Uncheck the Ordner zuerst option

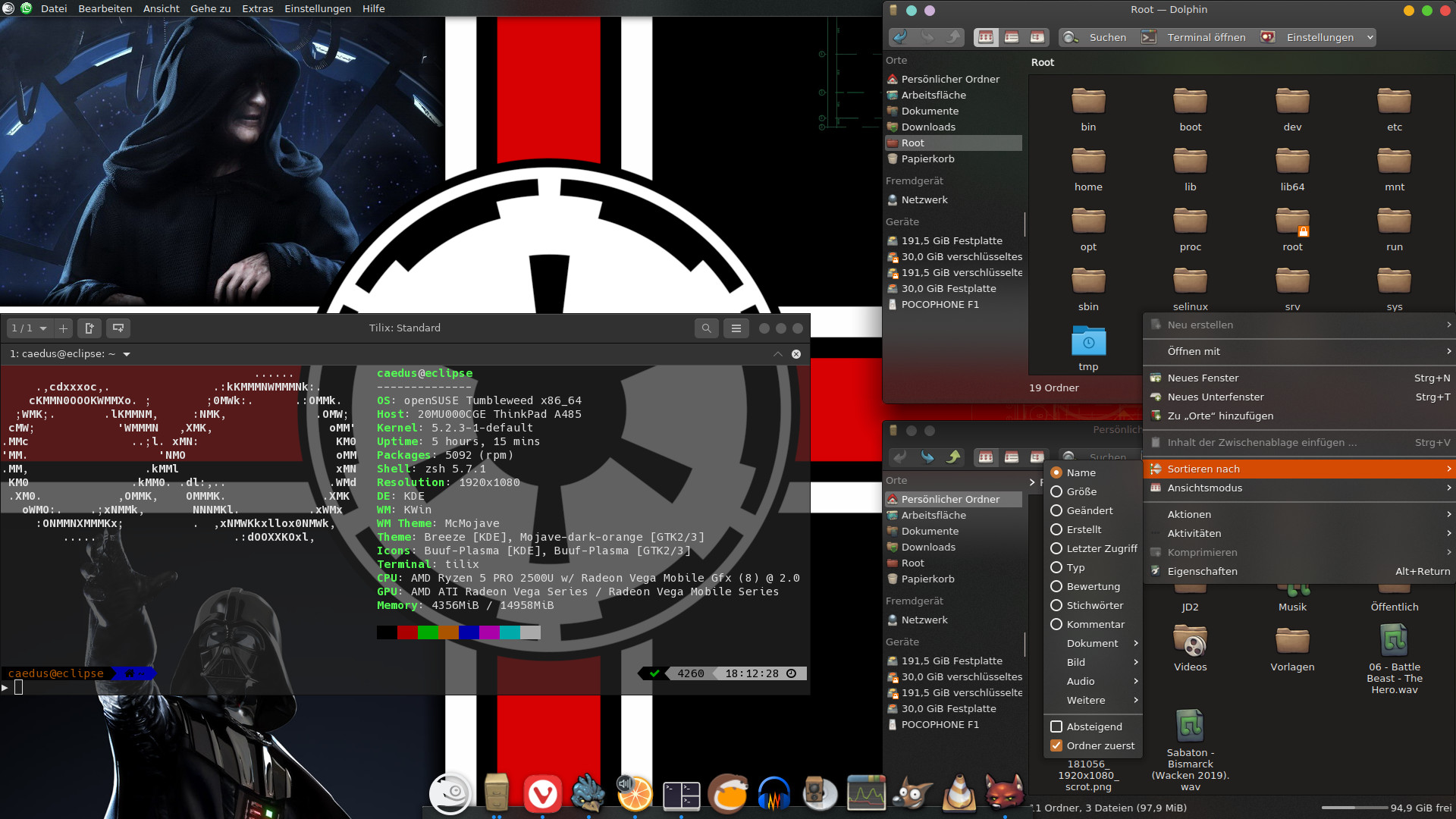[1056, 745]
